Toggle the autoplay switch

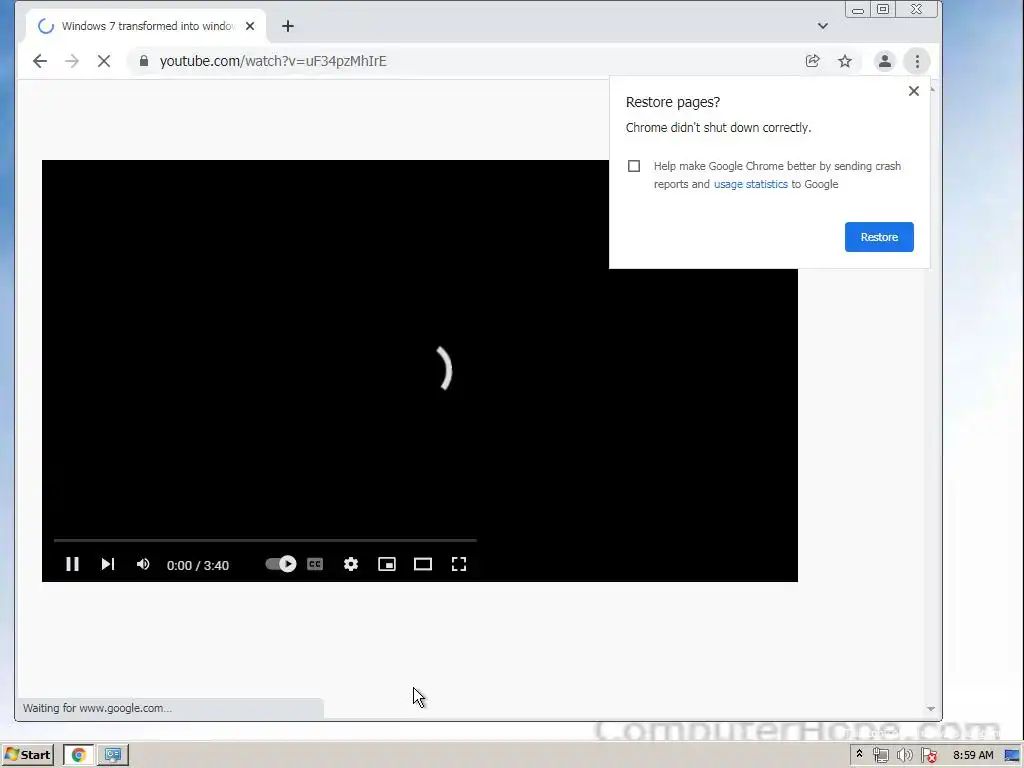pyautogui.click(x=281, y=564)
